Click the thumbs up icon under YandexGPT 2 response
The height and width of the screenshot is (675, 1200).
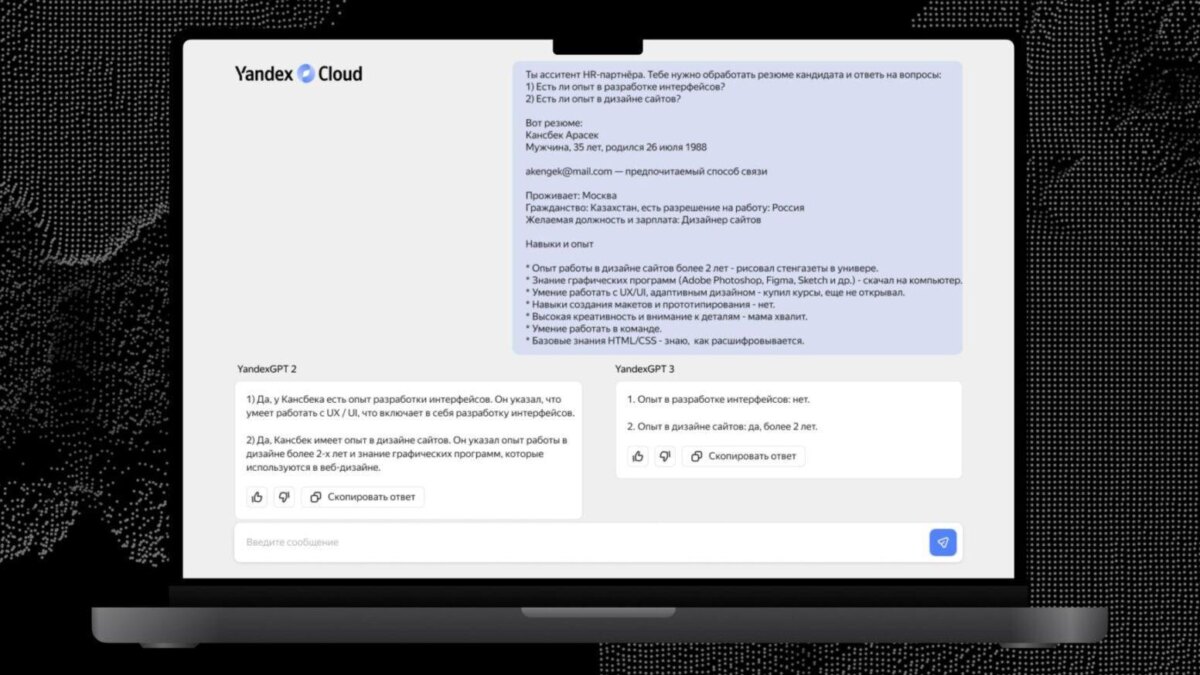pyautogui.click(x=257, y=497)
